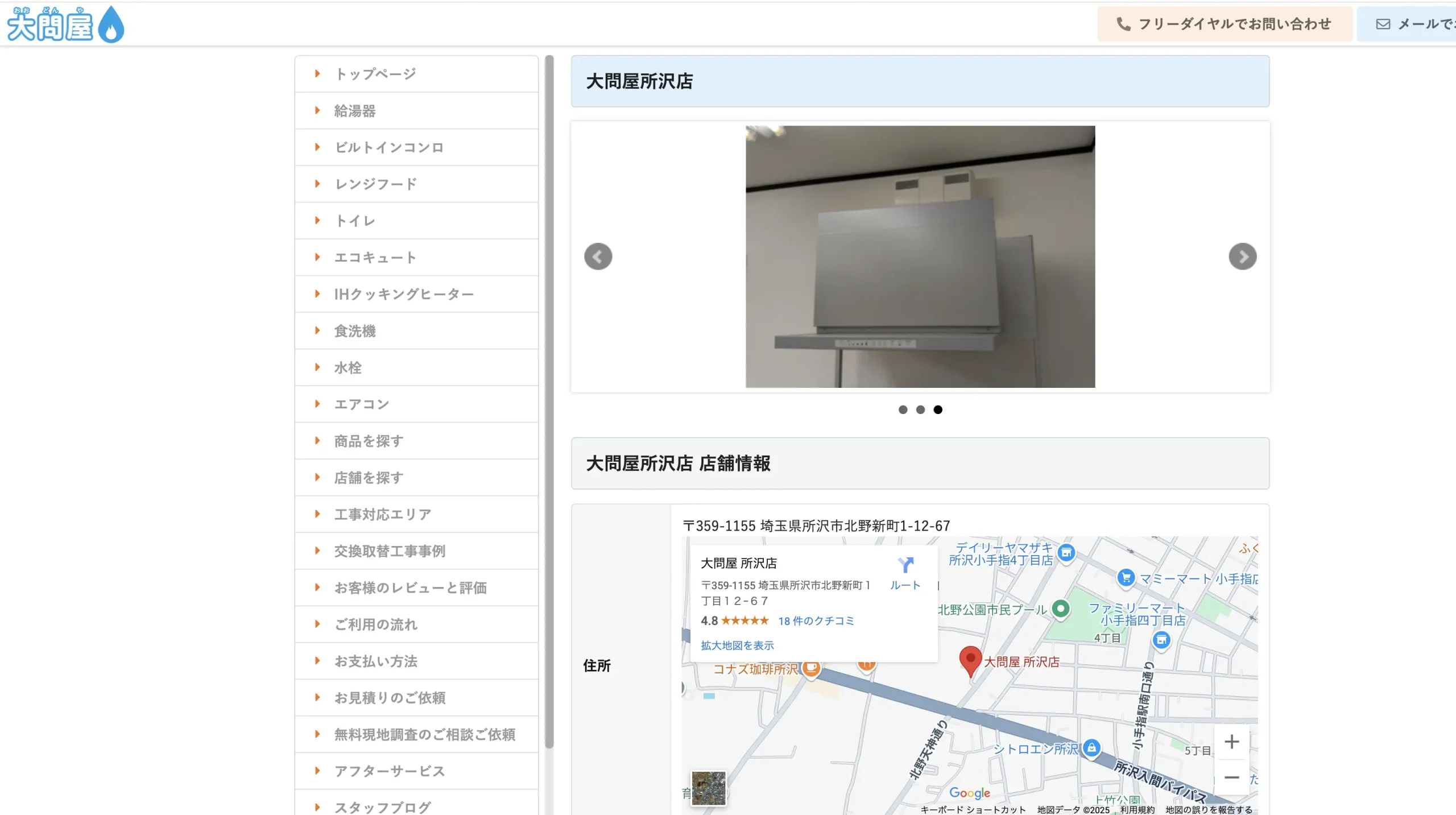The height and width of the screenshot is (815, 1456).
Task: Expand the エアコン sidebar arrow
Action: pos(317,404)
